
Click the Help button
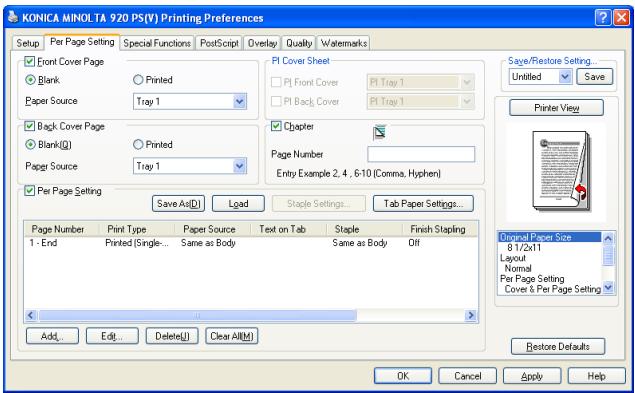[597, 376]
